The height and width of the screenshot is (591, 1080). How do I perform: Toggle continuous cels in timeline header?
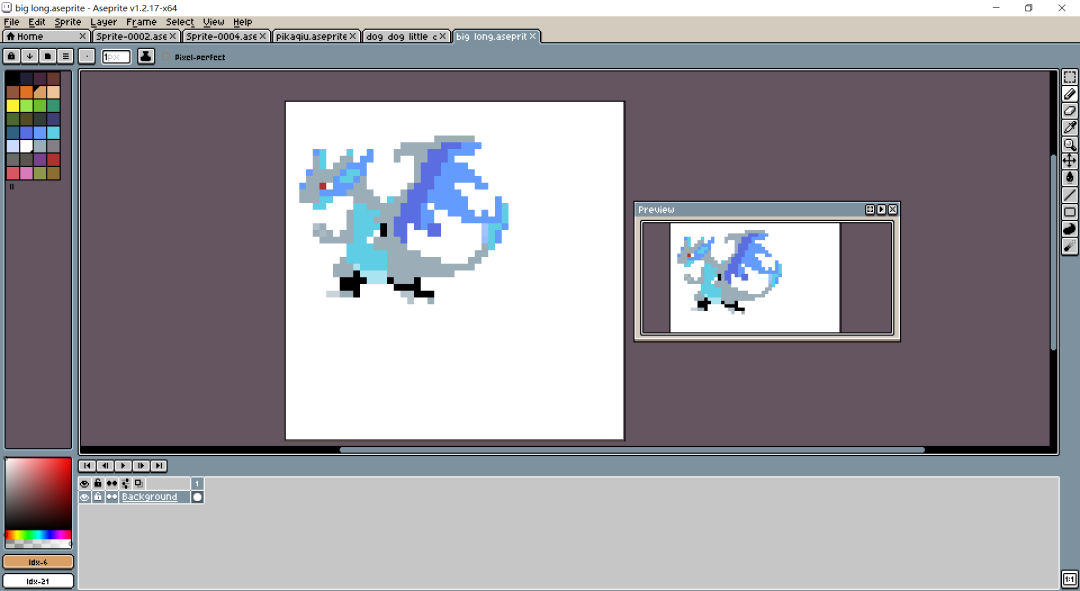[112, 484]
